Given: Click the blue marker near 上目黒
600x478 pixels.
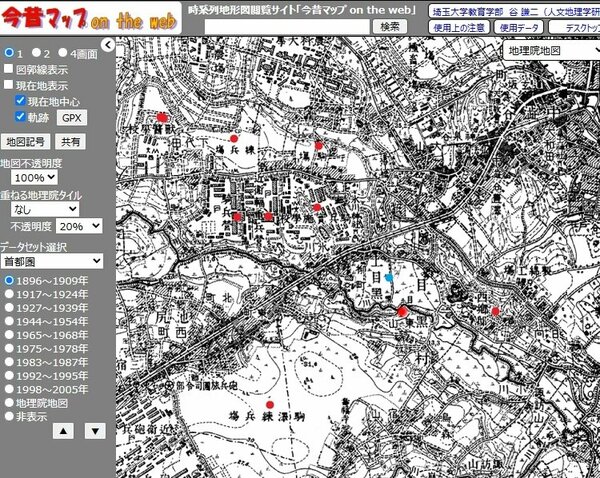Looking at the screenshot, I should [x=389, y=277].
